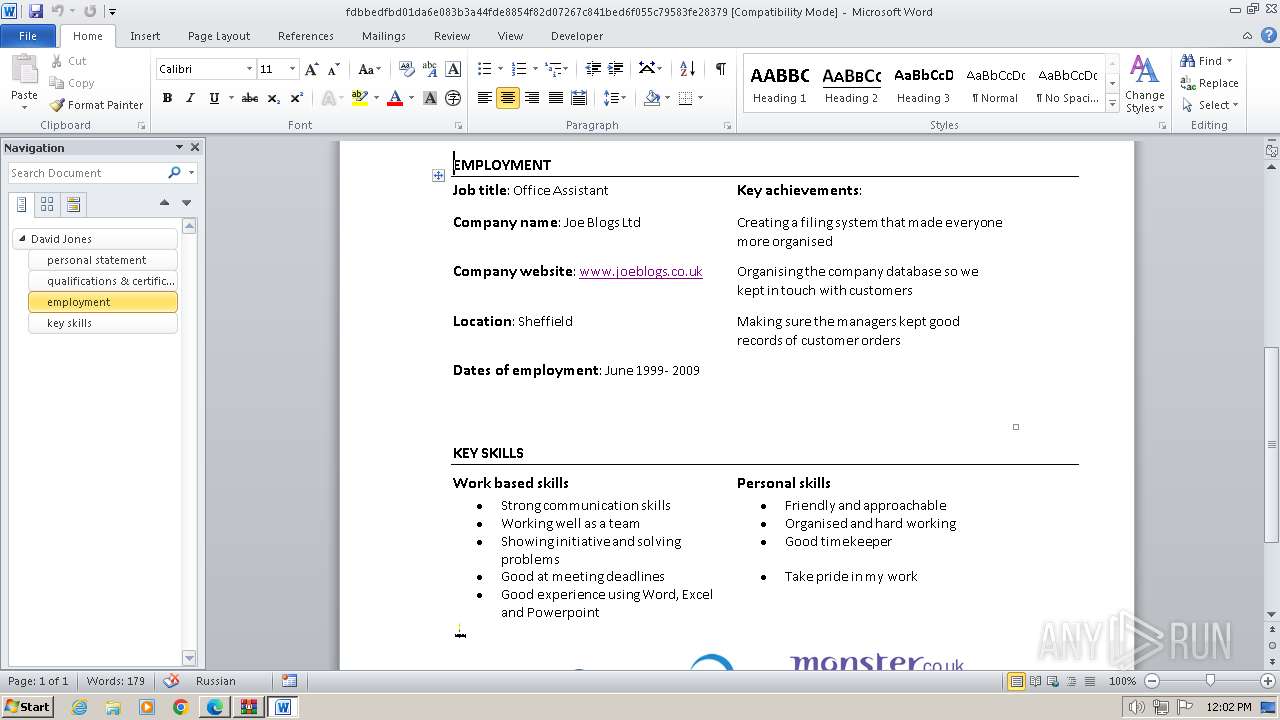Switch to the Review tab
1280x720 pixels.
452,36
